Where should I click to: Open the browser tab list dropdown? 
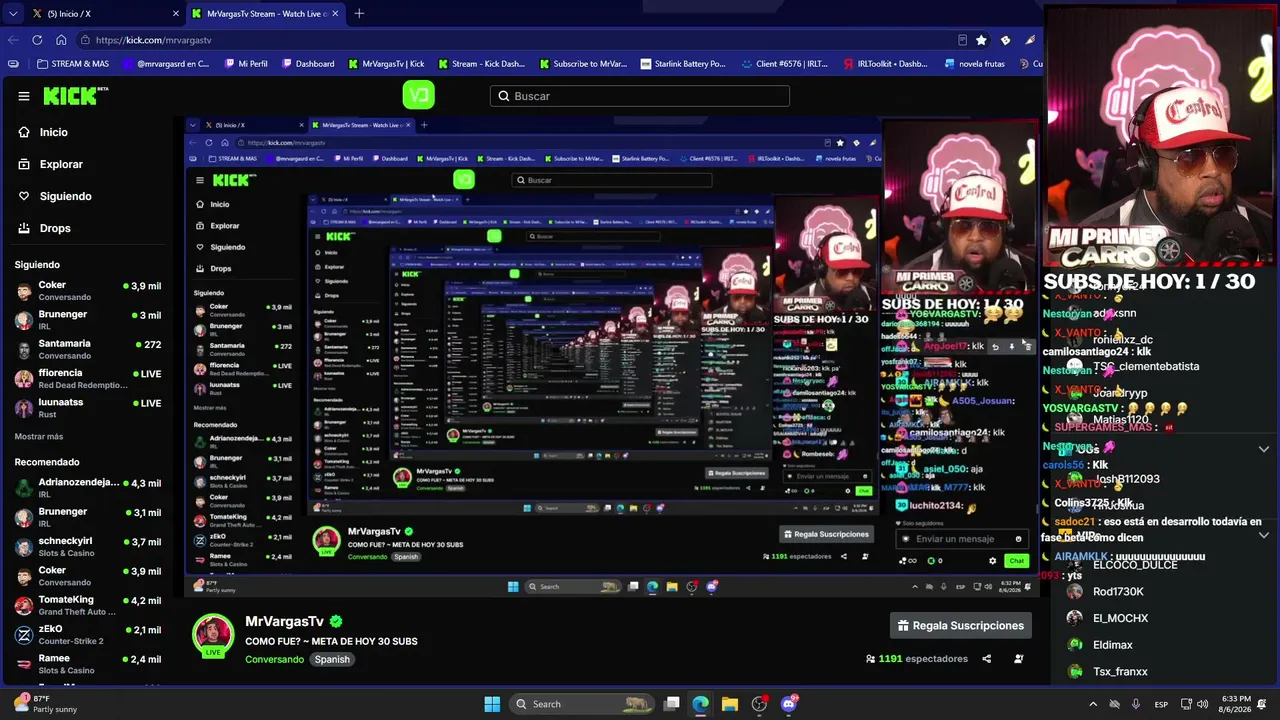tap(13, 13)
